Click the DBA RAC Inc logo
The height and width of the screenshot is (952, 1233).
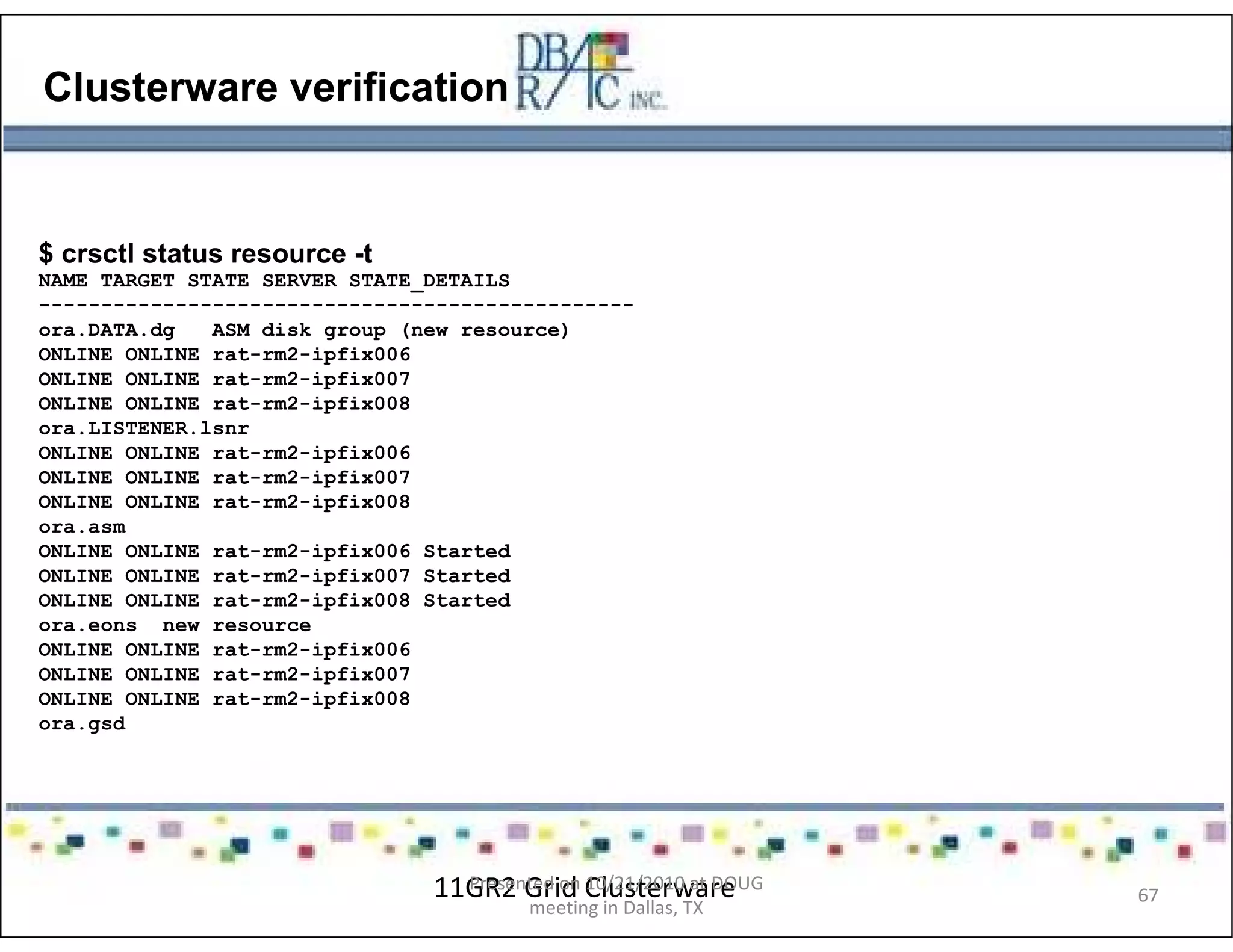591,72
